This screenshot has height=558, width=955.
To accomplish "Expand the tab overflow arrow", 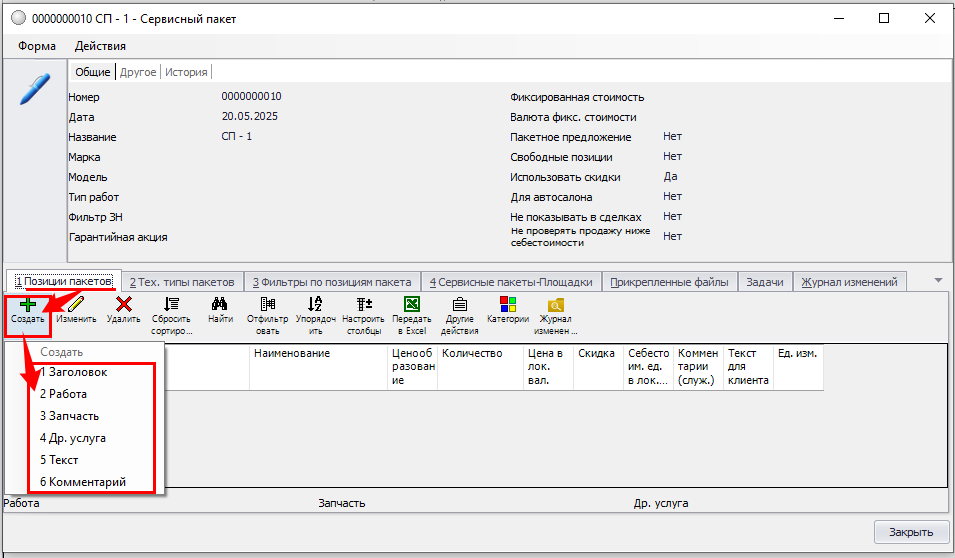I will tap(937, 280).
